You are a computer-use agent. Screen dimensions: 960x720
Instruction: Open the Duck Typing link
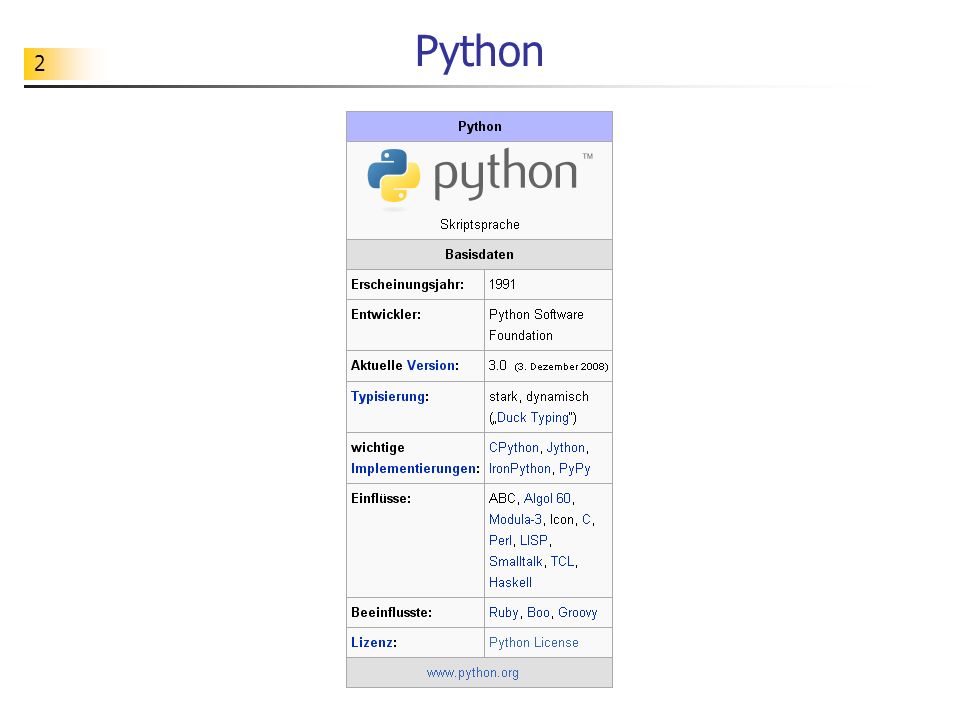click(533, 418)
